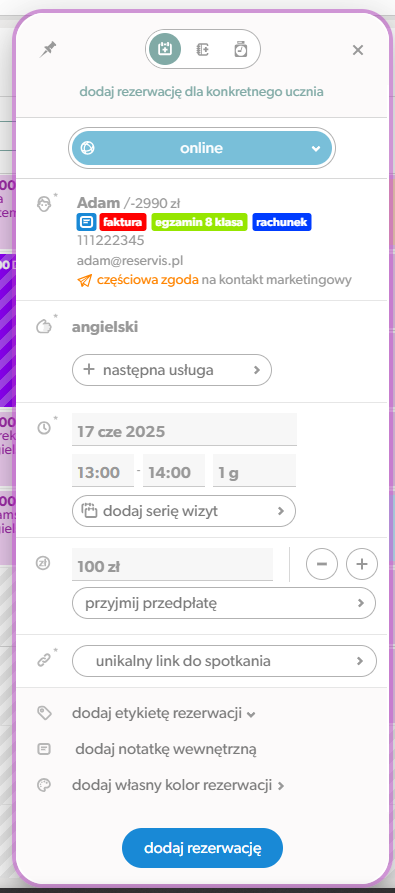Image resolution: width=395 pixels, height=893 pixels.
Task: Click the blue note icon beside faktura
Action: coord(87,222)
